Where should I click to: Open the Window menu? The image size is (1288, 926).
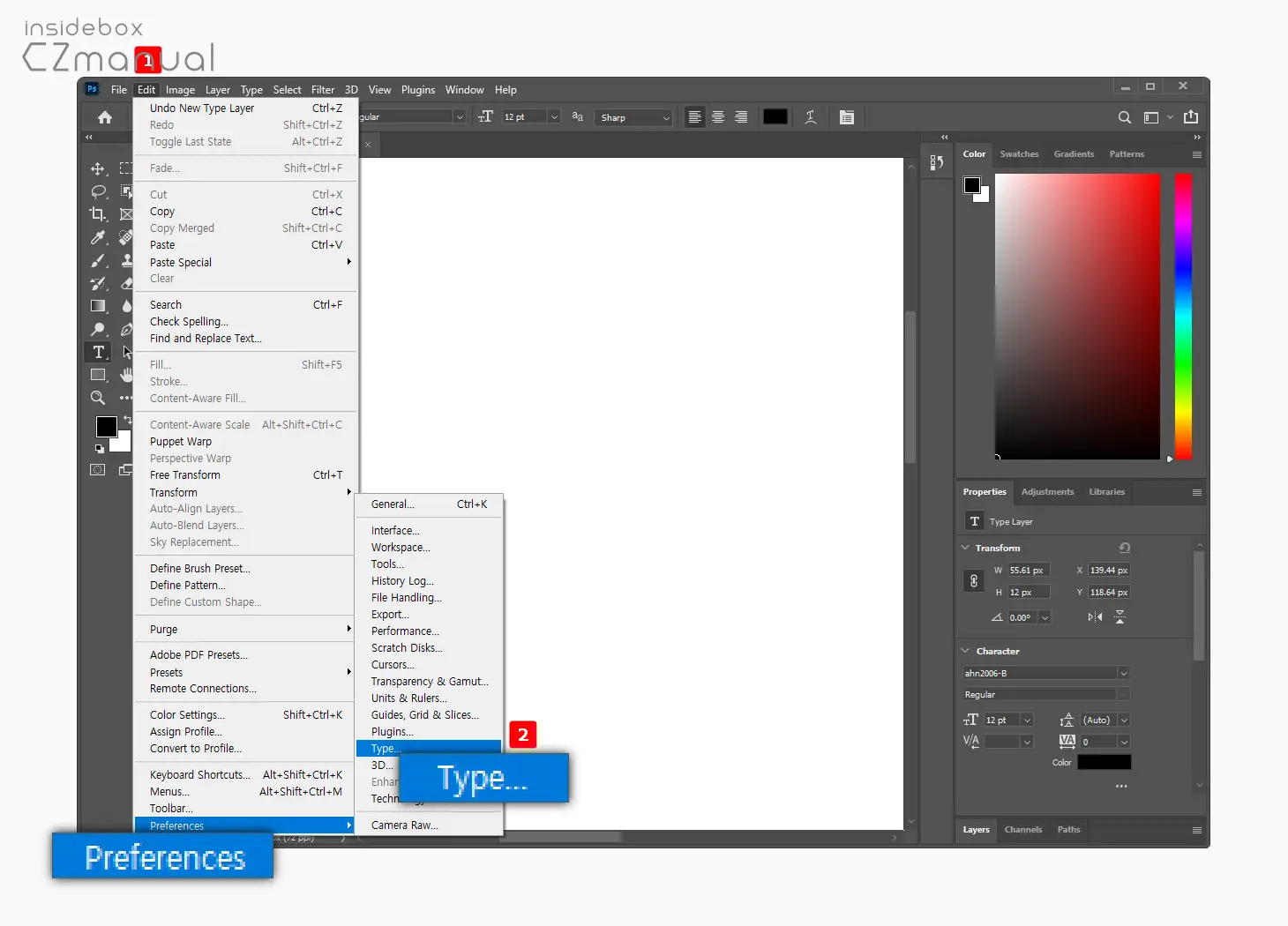pyautogui.click(x=464, y=90)
